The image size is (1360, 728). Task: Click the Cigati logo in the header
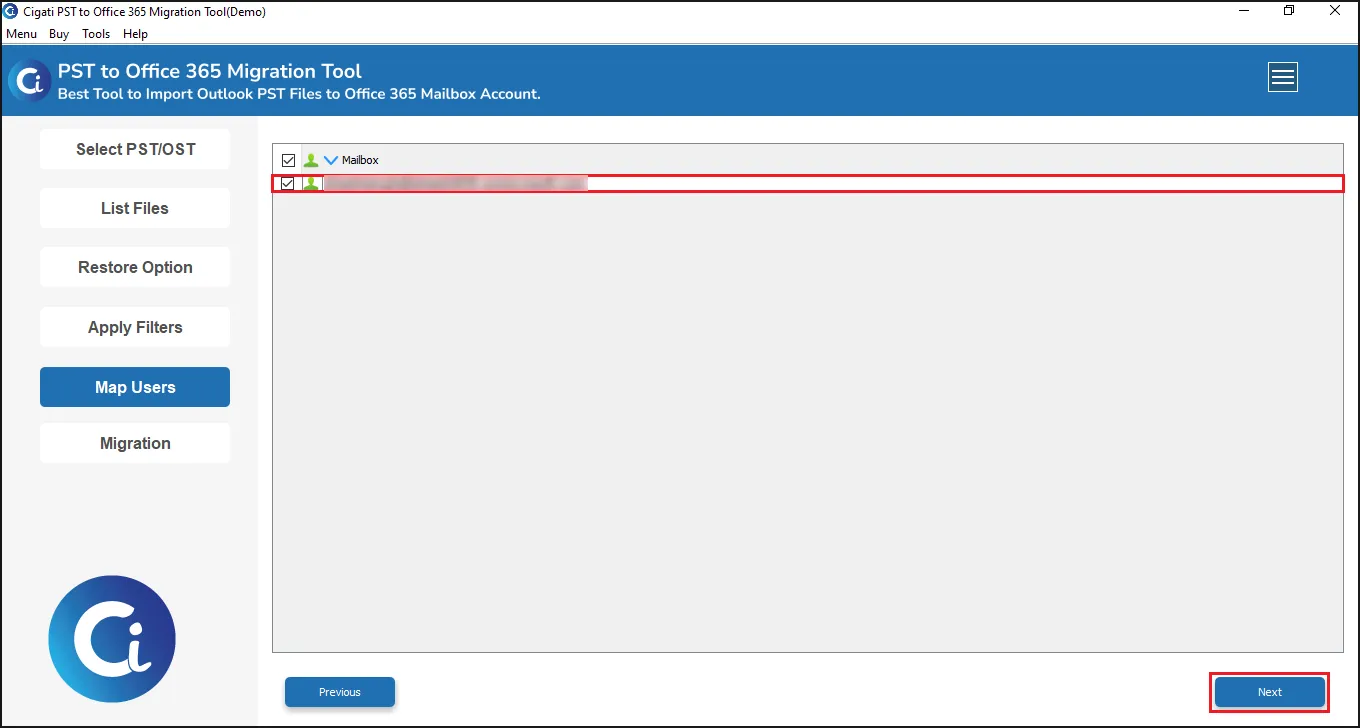[29, 80]
